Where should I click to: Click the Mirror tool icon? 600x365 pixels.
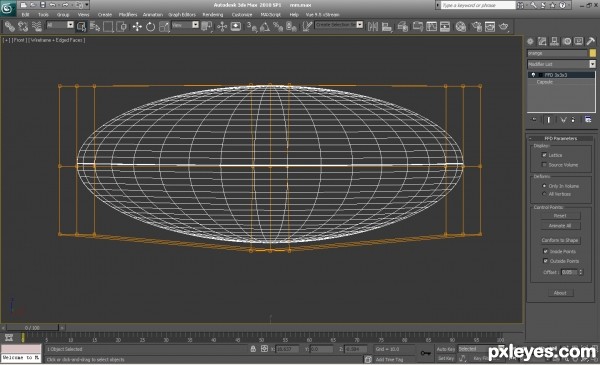click(373, 26)
